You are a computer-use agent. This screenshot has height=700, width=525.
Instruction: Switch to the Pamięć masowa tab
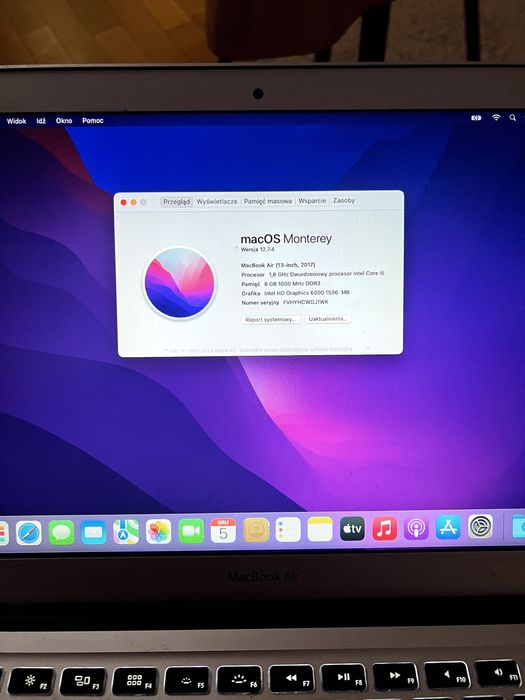[x=268, y=201]
